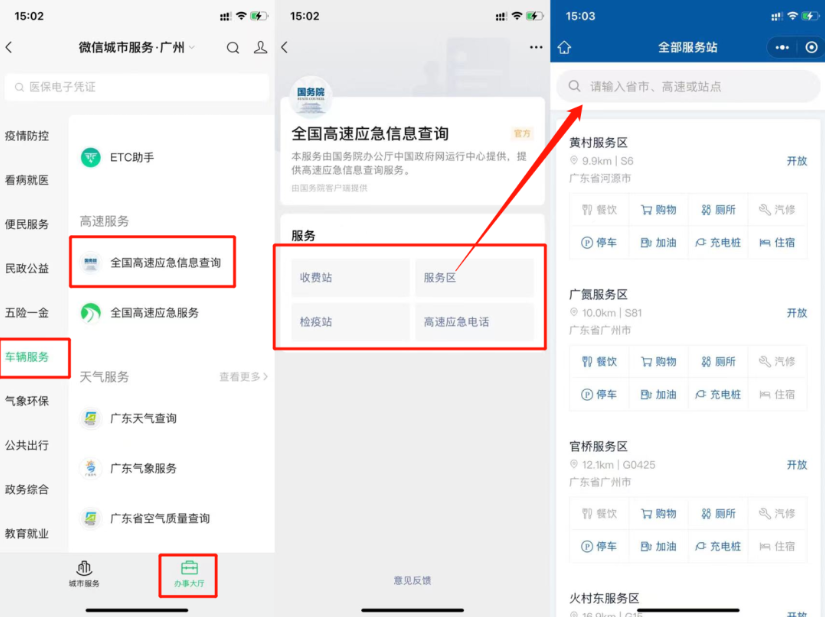Tap the 停车 icon under 官桥服务区

pos(587,547)
